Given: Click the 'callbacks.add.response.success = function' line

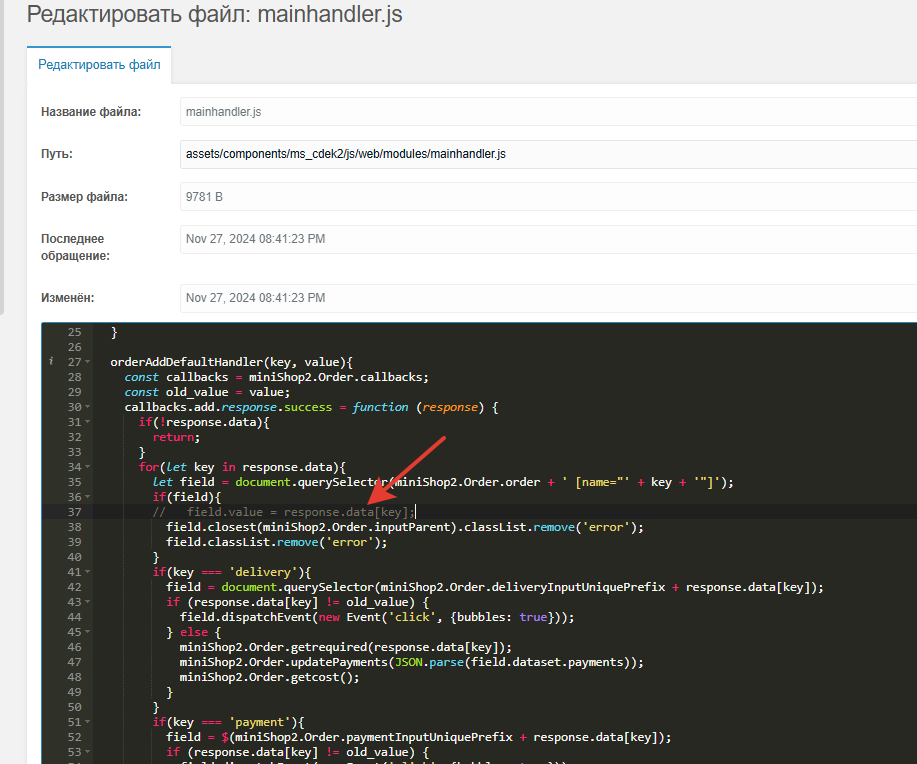Looking at the screenshot, I should (311, 407).
